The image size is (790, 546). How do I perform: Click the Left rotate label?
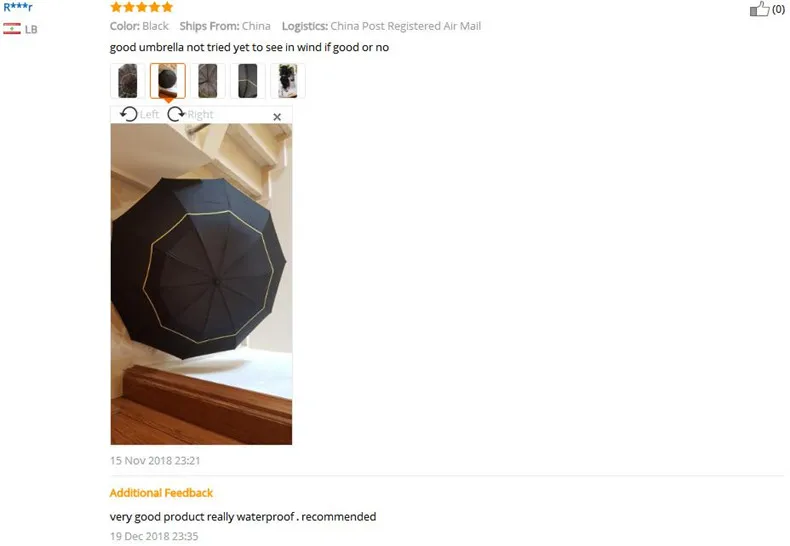click(x=149, y=115)
